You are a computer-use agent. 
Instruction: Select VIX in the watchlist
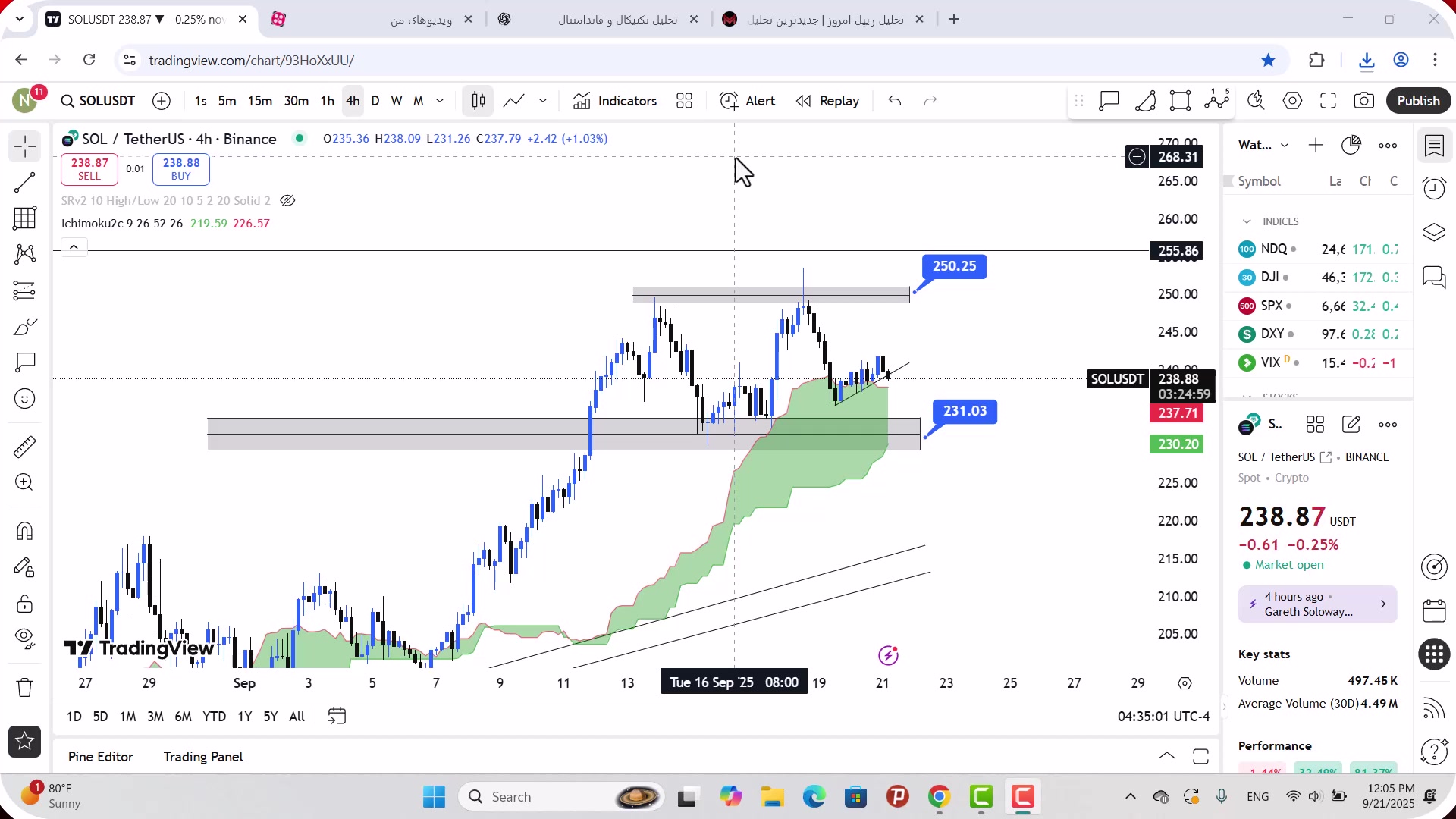1318,363
